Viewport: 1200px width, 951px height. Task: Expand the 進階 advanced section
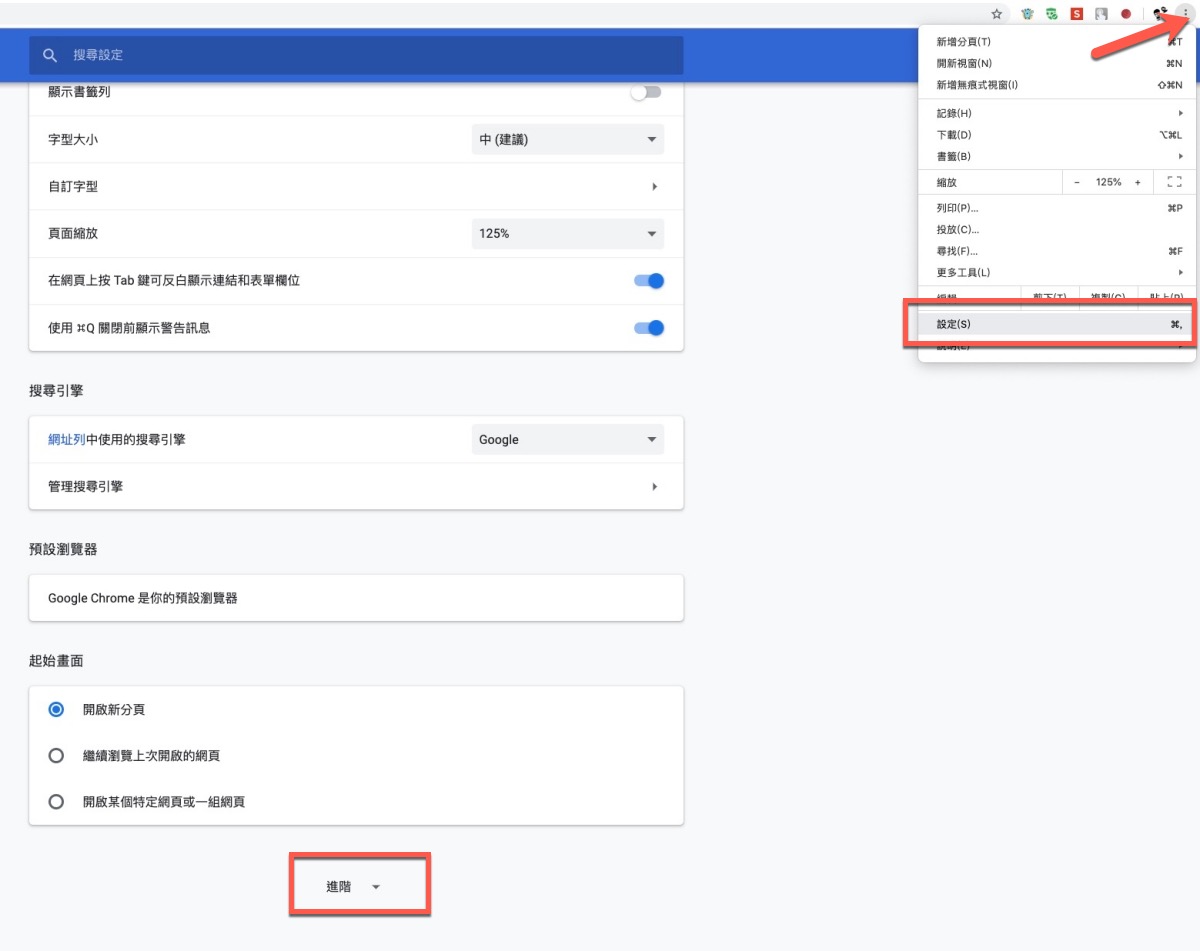[353, 886]
